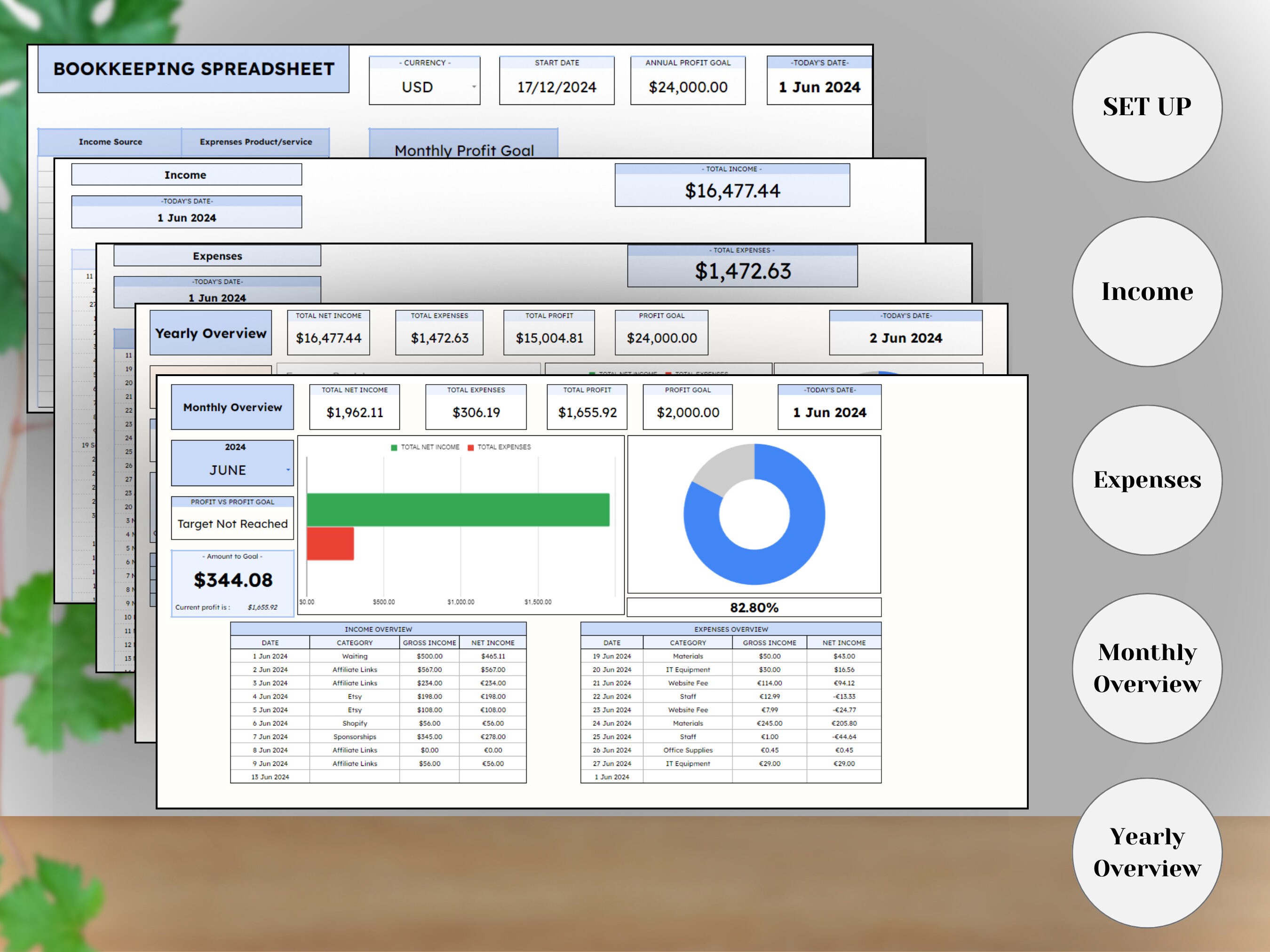The image size is (1270, 952).
Task: Open the currency dropdown showing USD
Action: (x=424, y=87)
